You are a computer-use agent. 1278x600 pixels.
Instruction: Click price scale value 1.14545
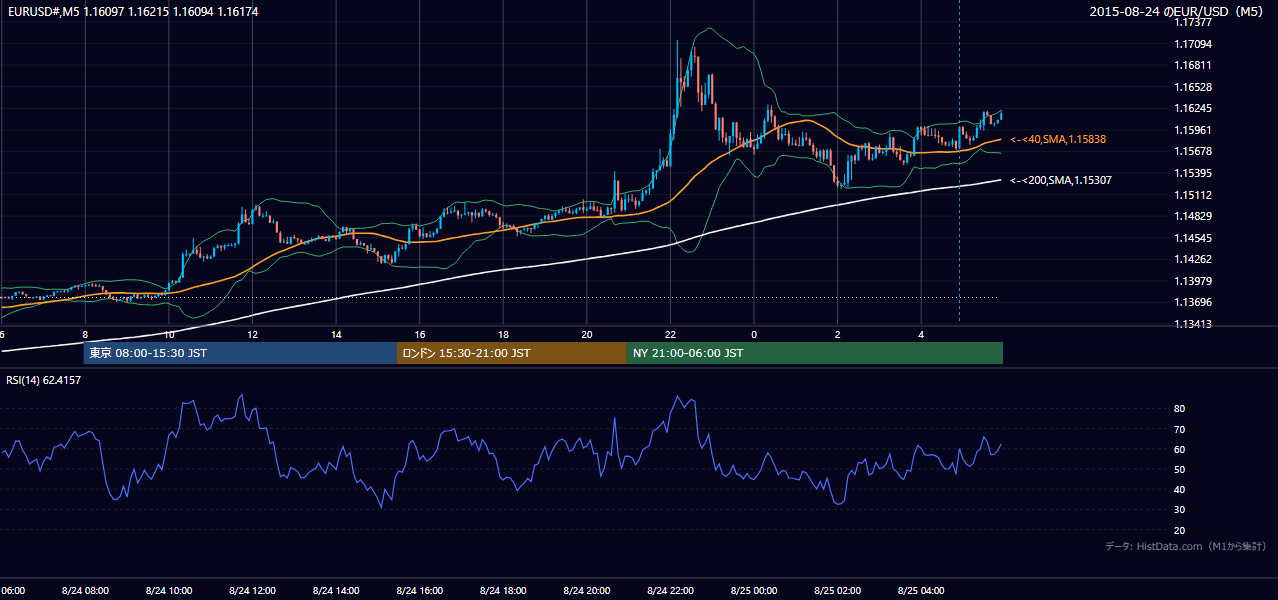(x=1193, y=238)
